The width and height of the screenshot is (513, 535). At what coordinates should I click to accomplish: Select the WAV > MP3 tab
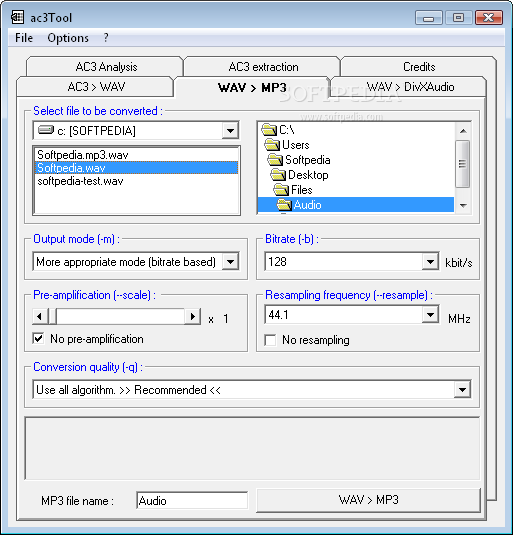pos(252,87)
